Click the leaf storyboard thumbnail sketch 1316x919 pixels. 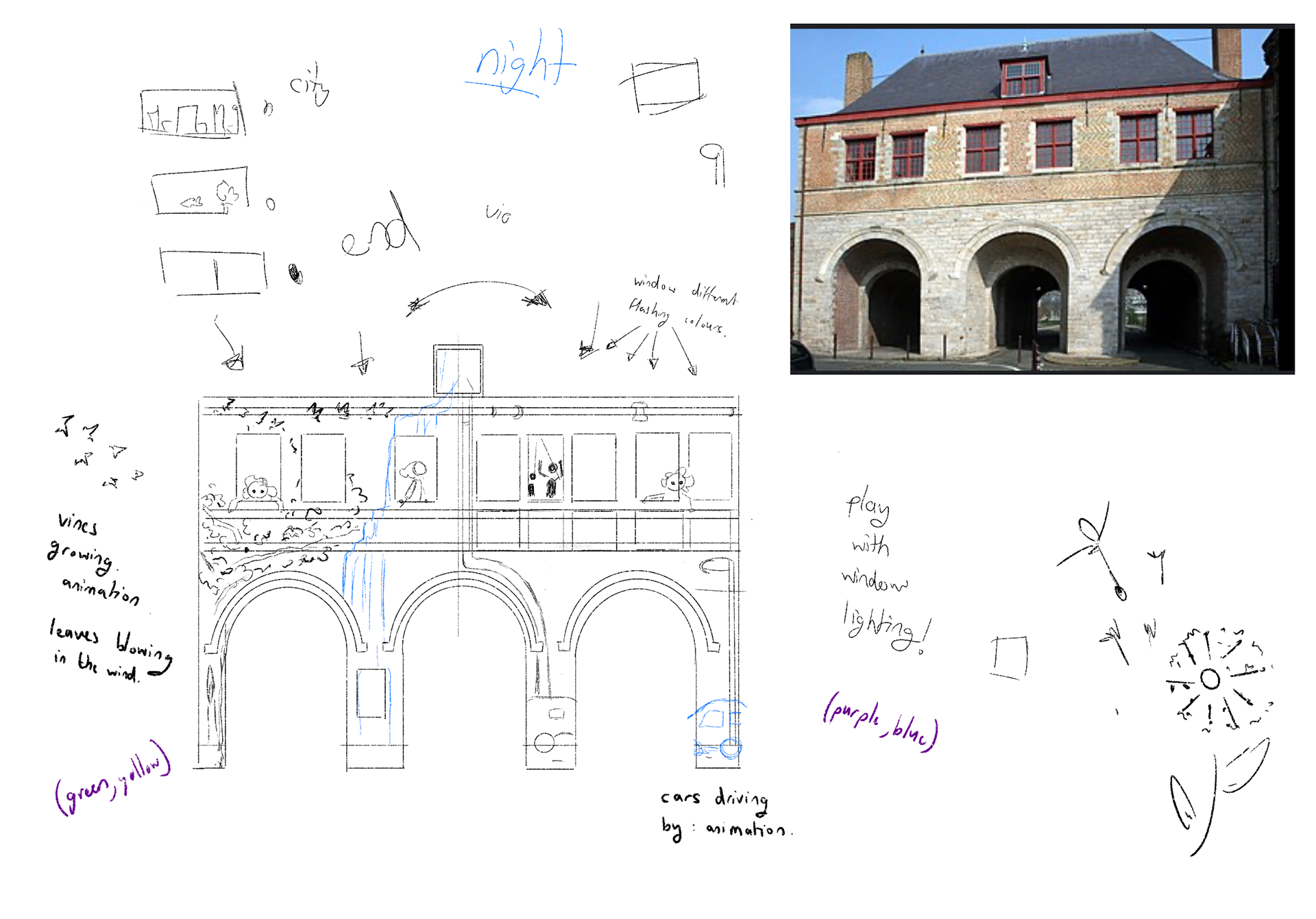point(200,191)
